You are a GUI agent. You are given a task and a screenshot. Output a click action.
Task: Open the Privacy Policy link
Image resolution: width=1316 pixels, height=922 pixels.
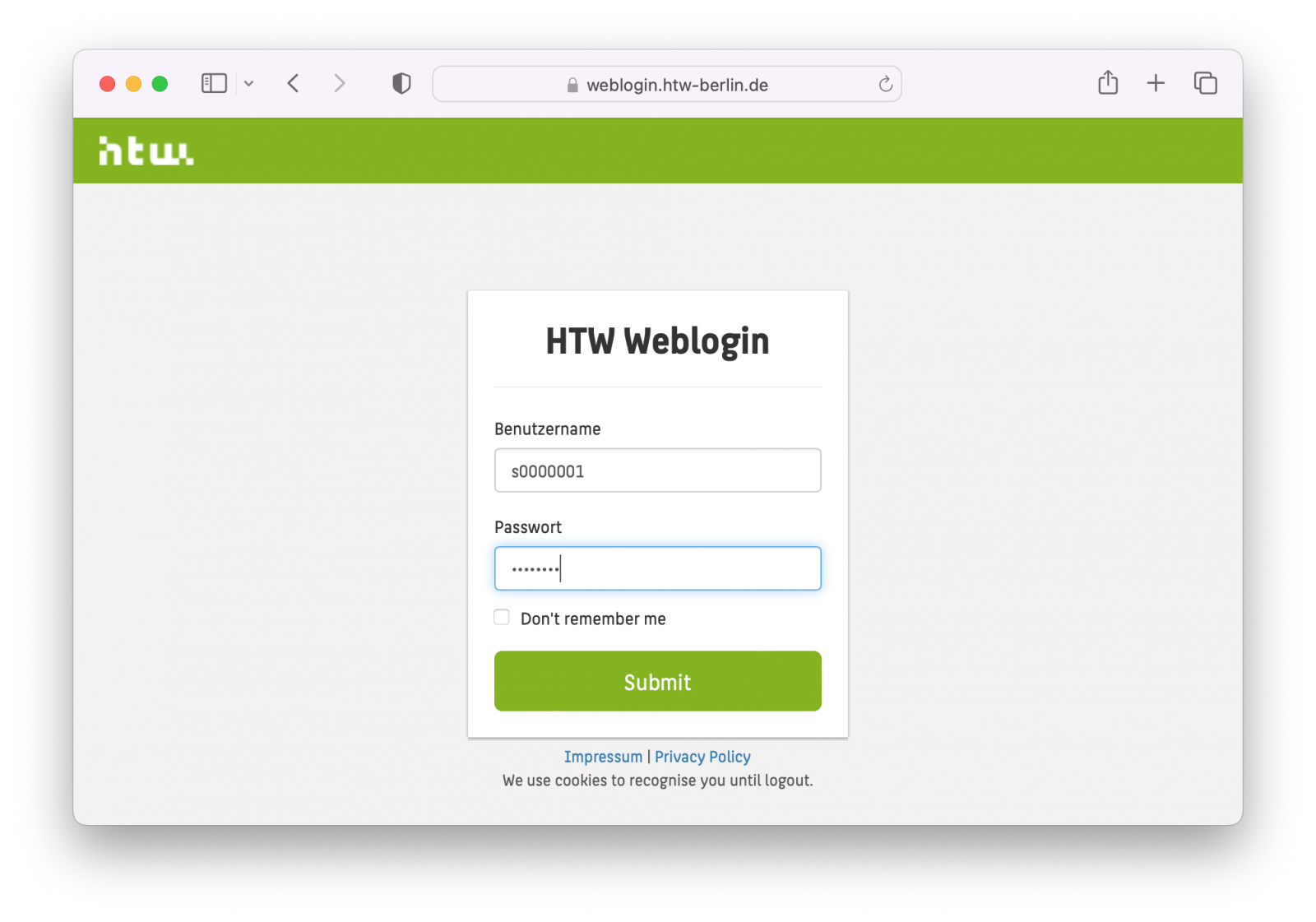click(x=702, y=757)
